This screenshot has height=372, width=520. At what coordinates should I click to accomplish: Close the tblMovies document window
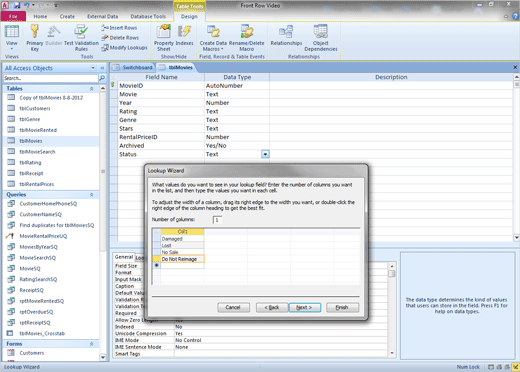pyautogui.click(x=515, y=67)
